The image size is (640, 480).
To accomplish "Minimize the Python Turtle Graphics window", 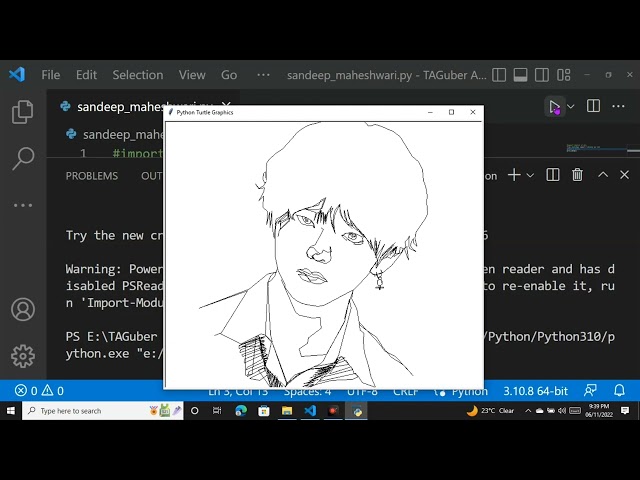I will [430, 112].
